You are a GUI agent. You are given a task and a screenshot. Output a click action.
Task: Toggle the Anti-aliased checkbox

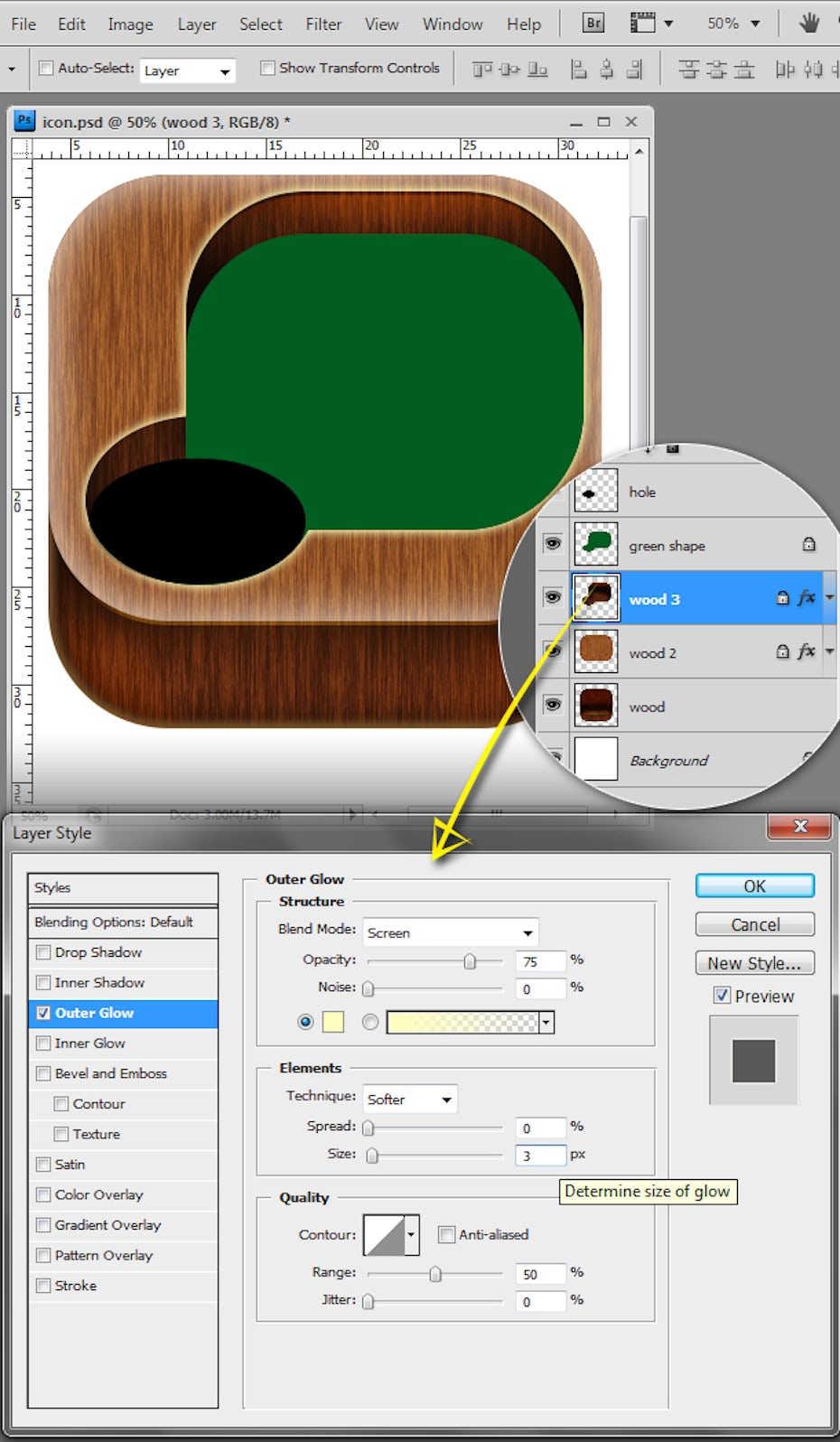[446, 1234]
